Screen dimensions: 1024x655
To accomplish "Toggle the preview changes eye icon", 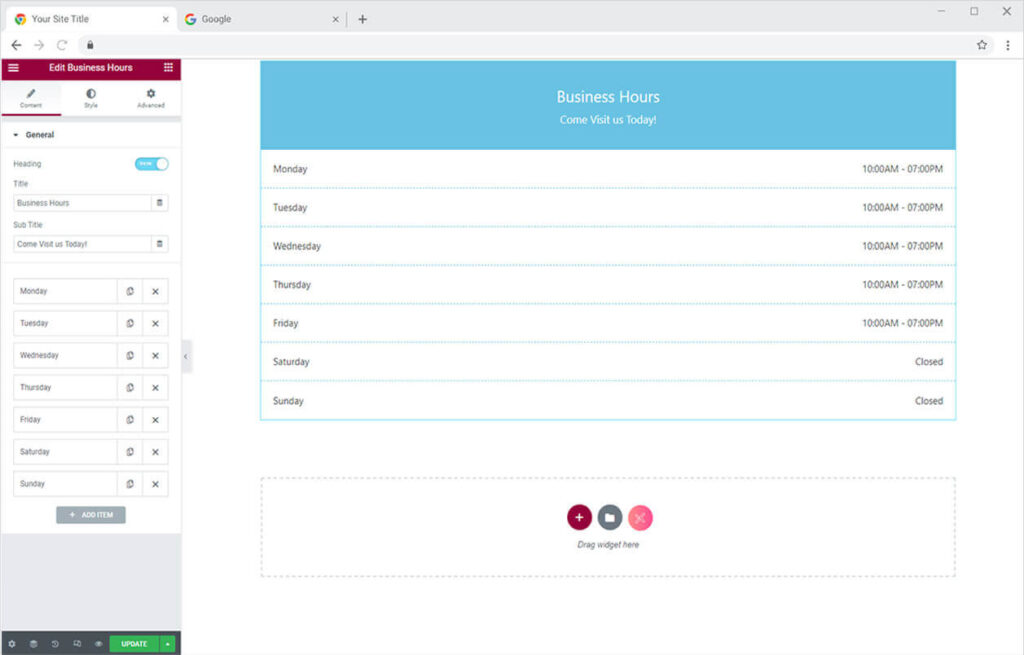I will point(98,644).
